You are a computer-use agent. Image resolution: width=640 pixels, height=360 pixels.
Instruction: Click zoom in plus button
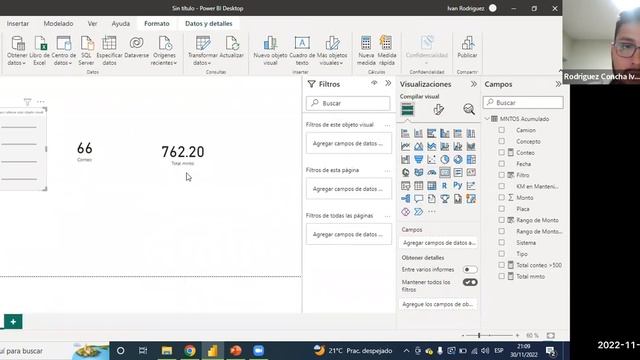pos(517,335)
